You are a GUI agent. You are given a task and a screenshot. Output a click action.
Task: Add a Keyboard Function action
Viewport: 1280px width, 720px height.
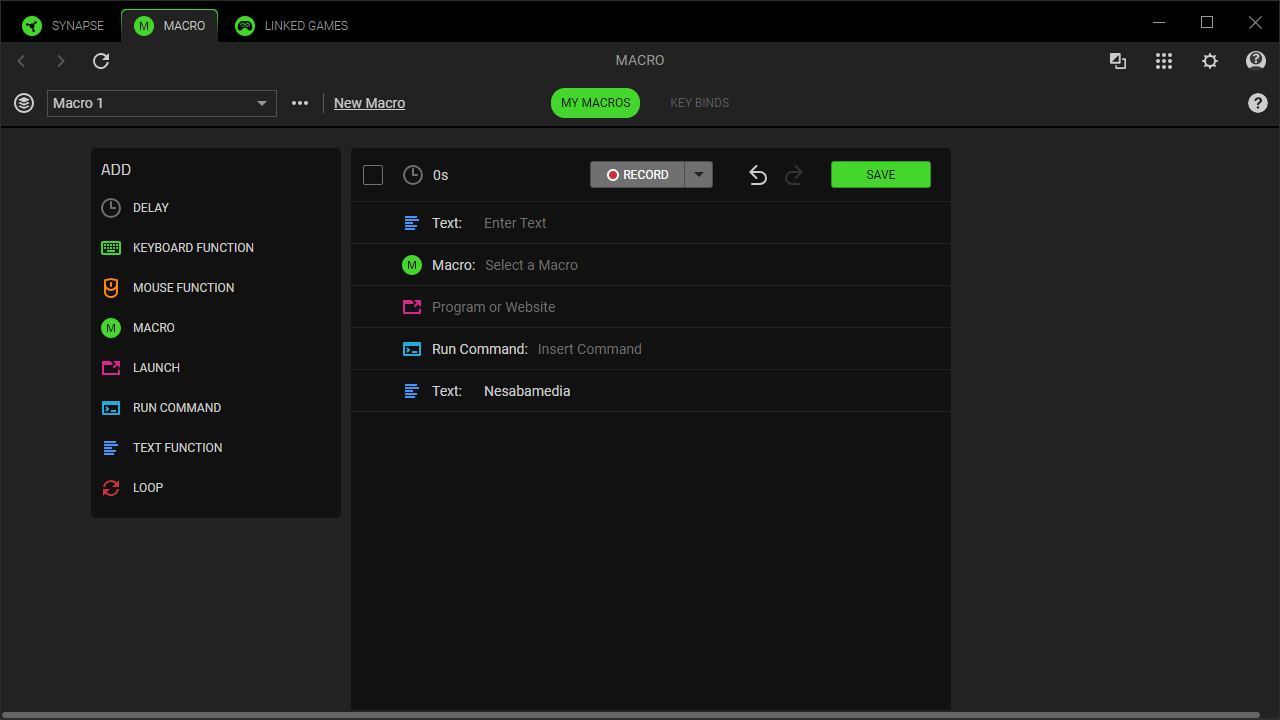tap(192, 248)
